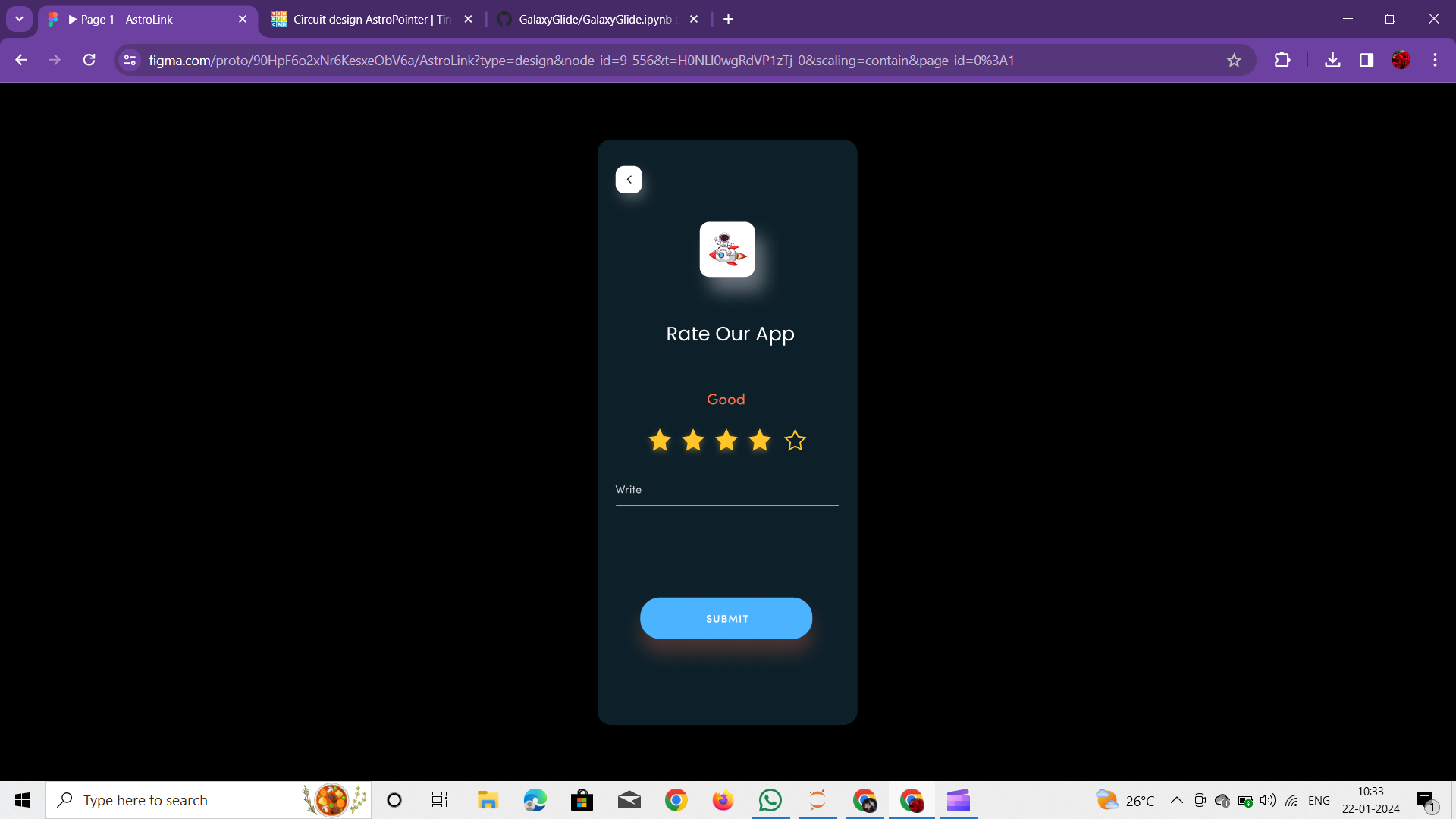Select the first rating star
The image size is (1456, 819).
[660, 440]
